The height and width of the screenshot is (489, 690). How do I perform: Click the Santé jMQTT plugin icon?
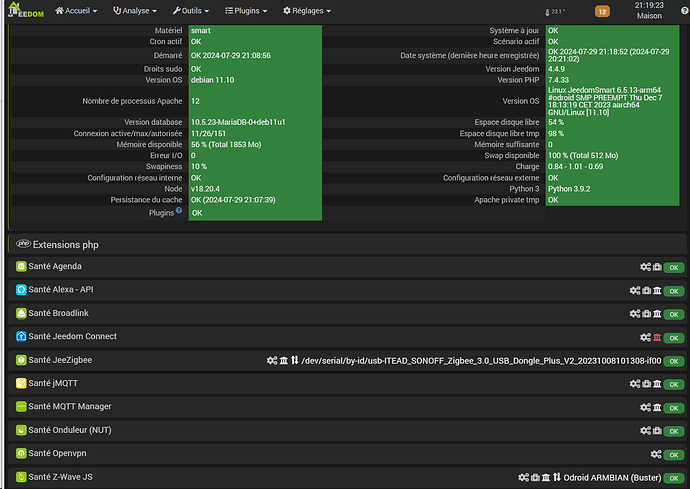pyautogui.click(x=21, y=383)
